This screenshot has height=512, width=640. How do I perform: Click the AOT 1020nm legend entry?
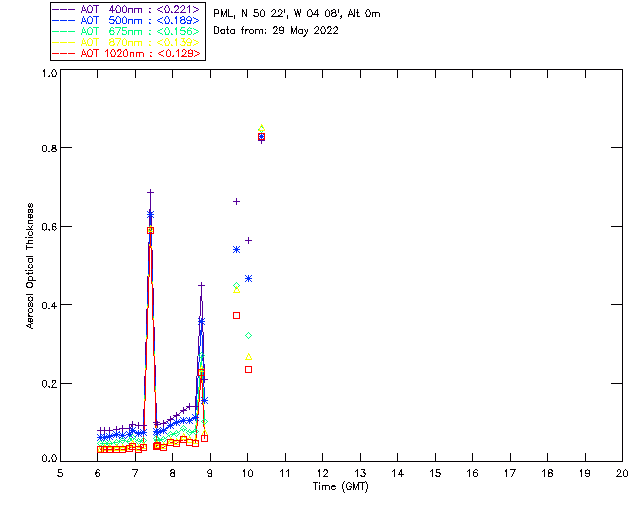point(127,53)
